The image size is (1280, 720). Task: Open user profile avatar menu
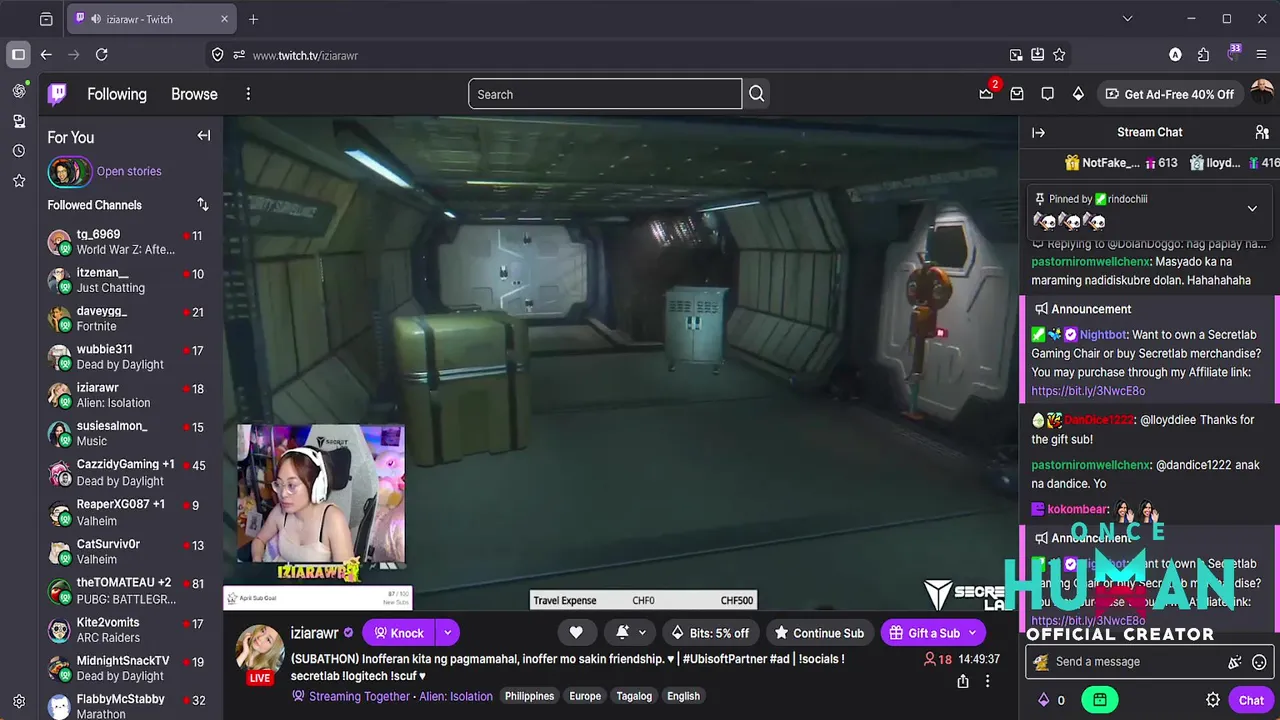tap(1262, 94)
